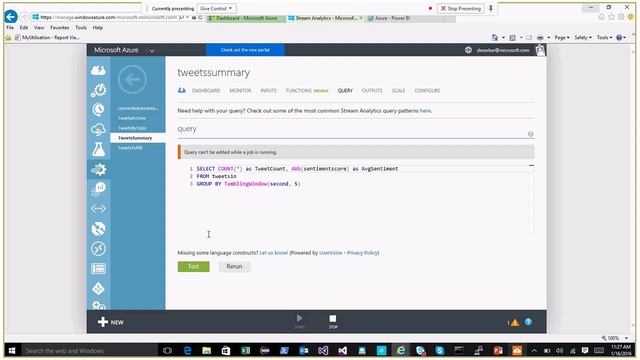Expand the Microsoft Azure header chevron
This screenshot has width=640, height=360.
pos(152,51)
